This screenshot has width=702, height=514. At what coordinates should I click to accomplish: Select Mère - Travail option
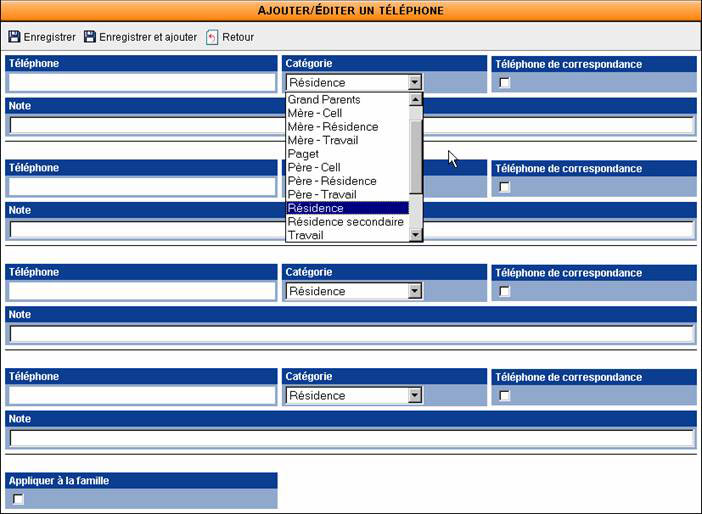tap(347, 140)
